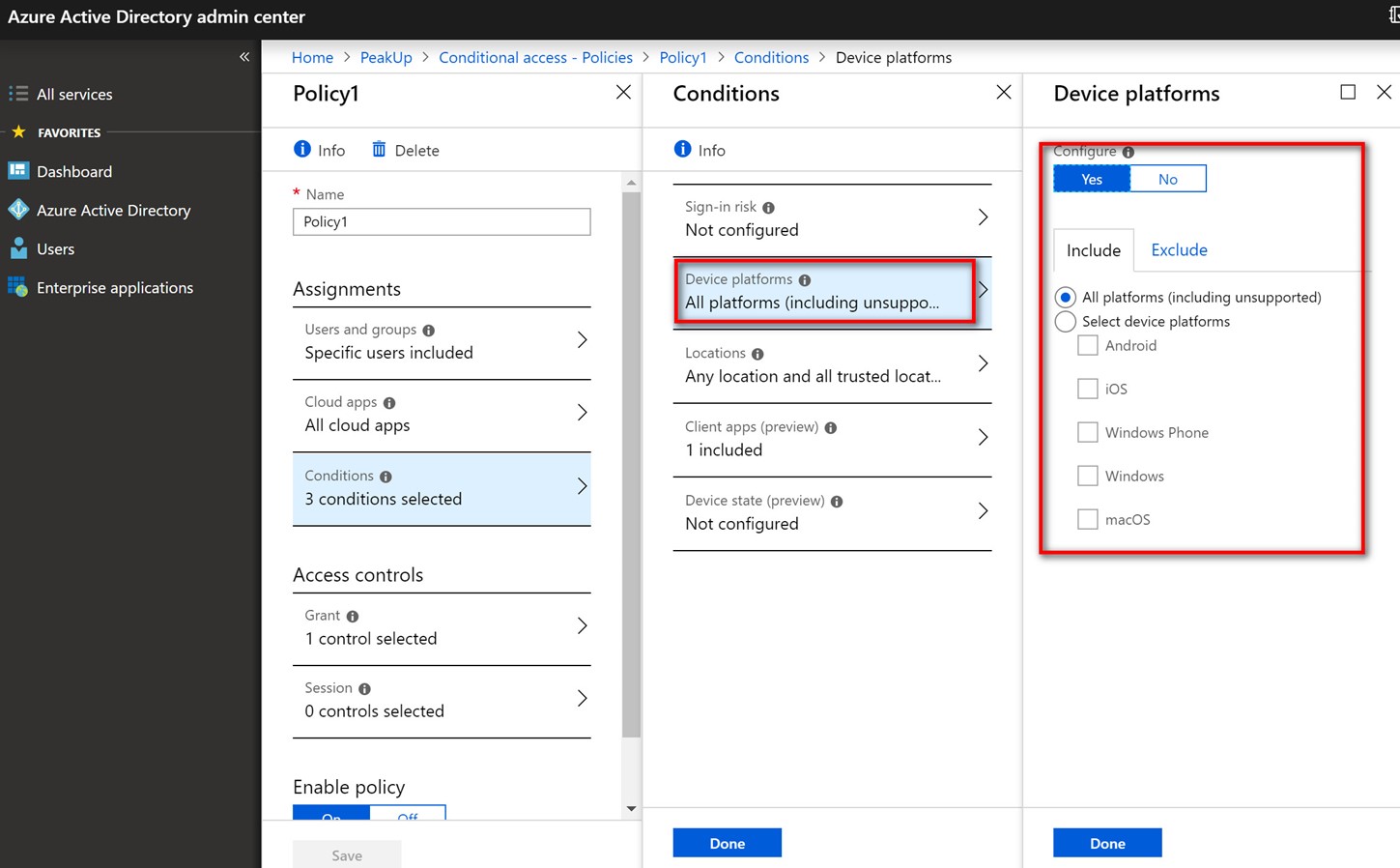Close the Device platforms blade
This screenshot has width=1400, height=868.
[1384, 92]
